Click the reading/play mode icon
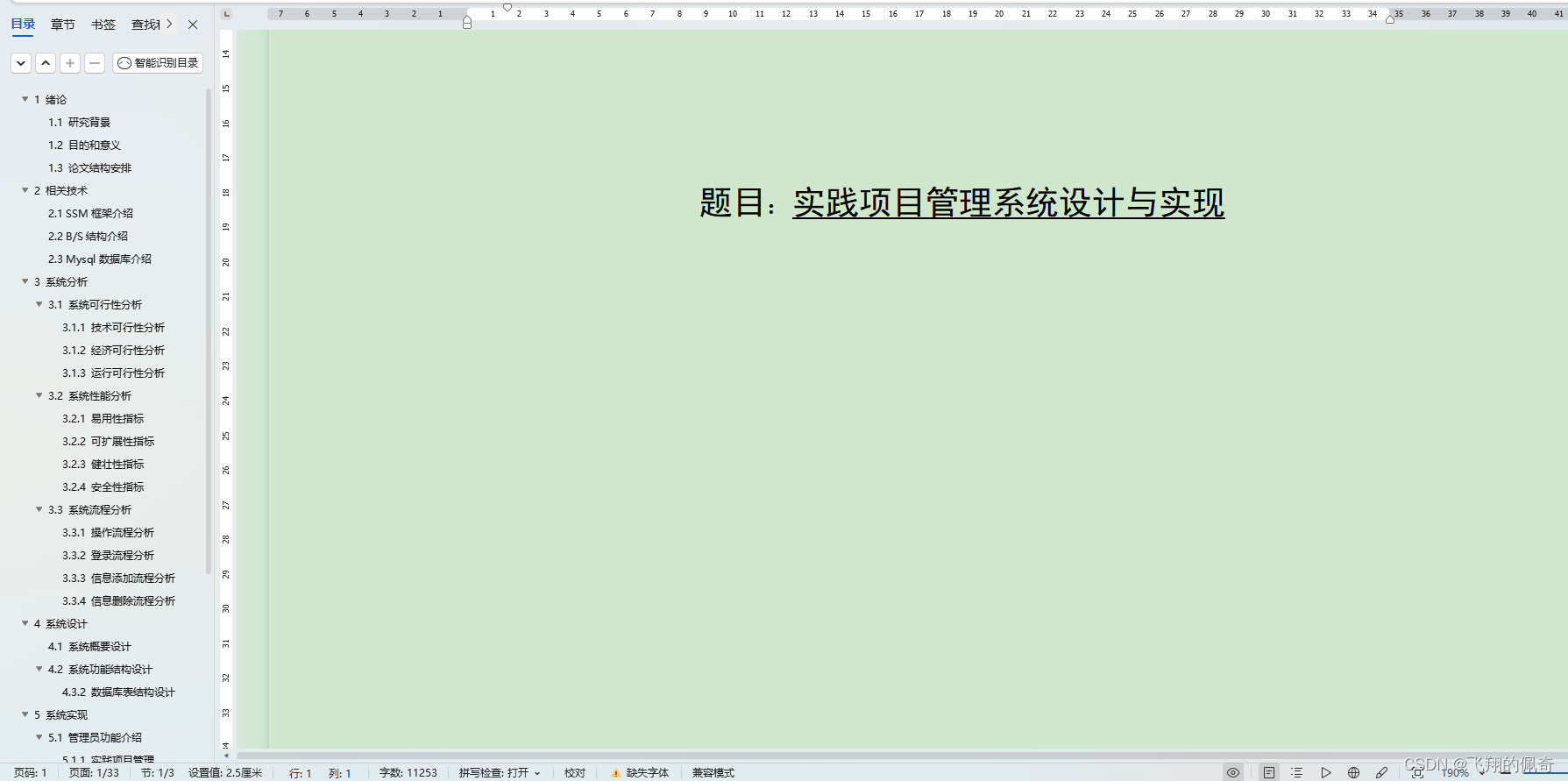1568x781 pixels. pos(1326,772)
